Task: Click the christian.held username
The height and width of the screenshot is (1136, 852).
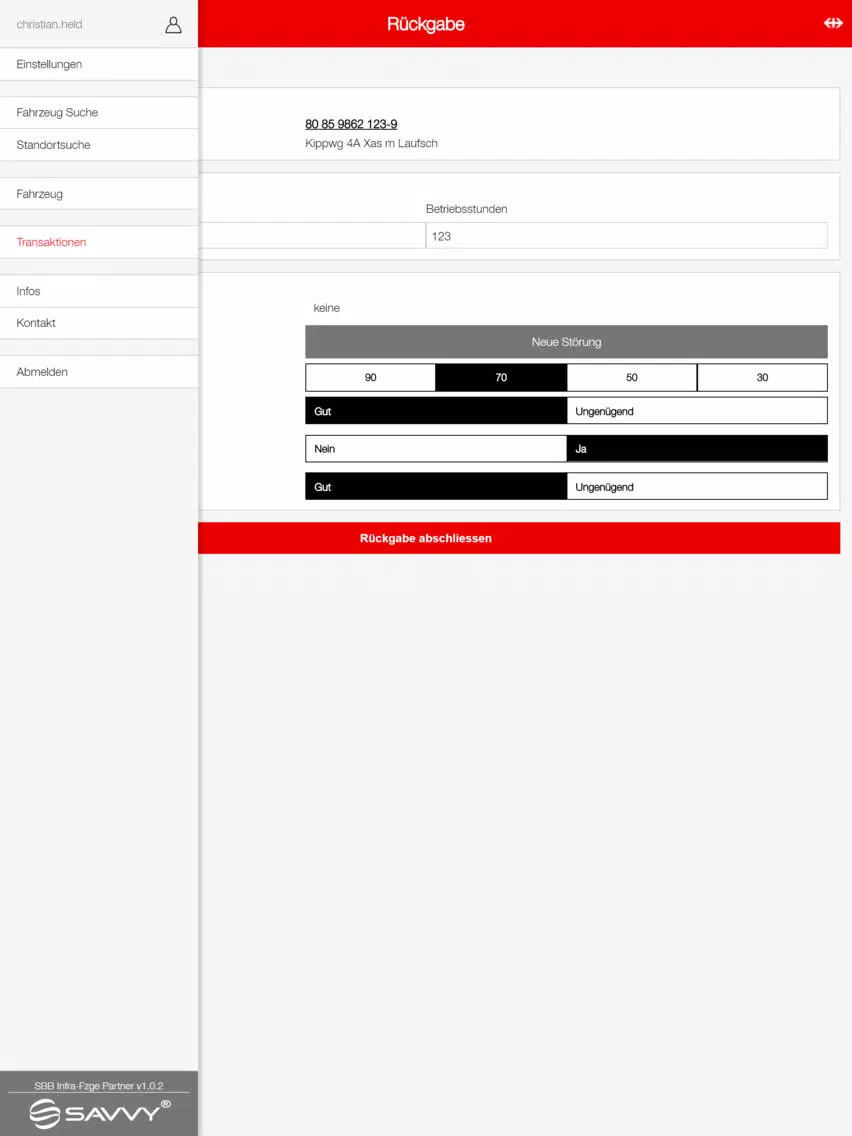Action: (x=49, y=25)
